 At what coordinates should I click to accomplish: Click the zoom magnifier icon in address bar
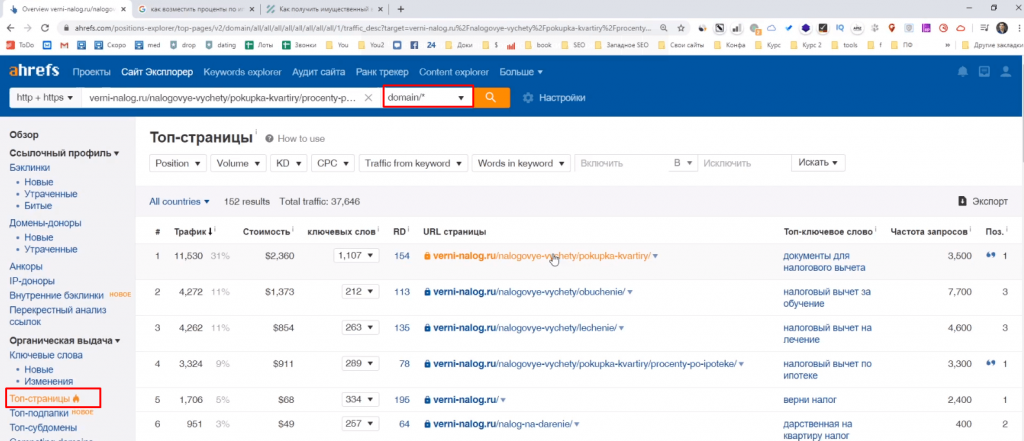tap(664, 28)
